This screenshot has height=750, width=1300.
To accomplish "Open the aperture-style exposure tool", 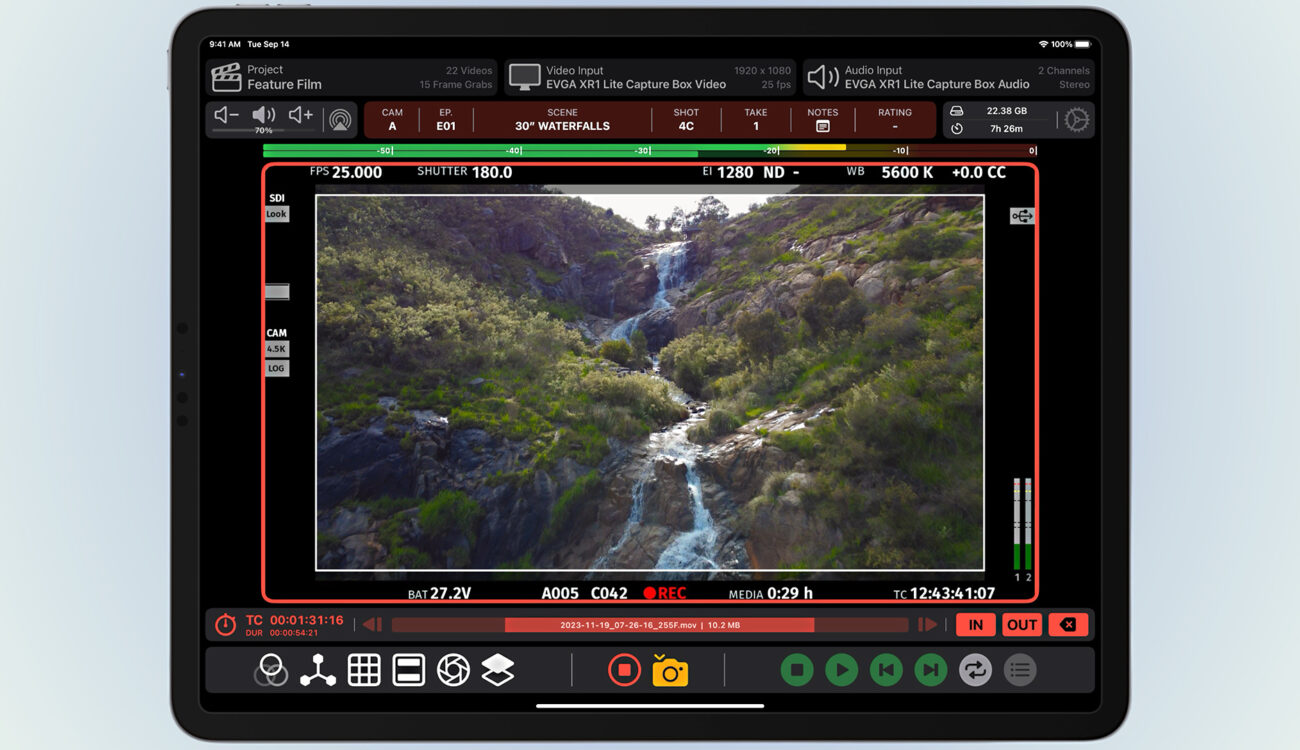I will point(453,670).
